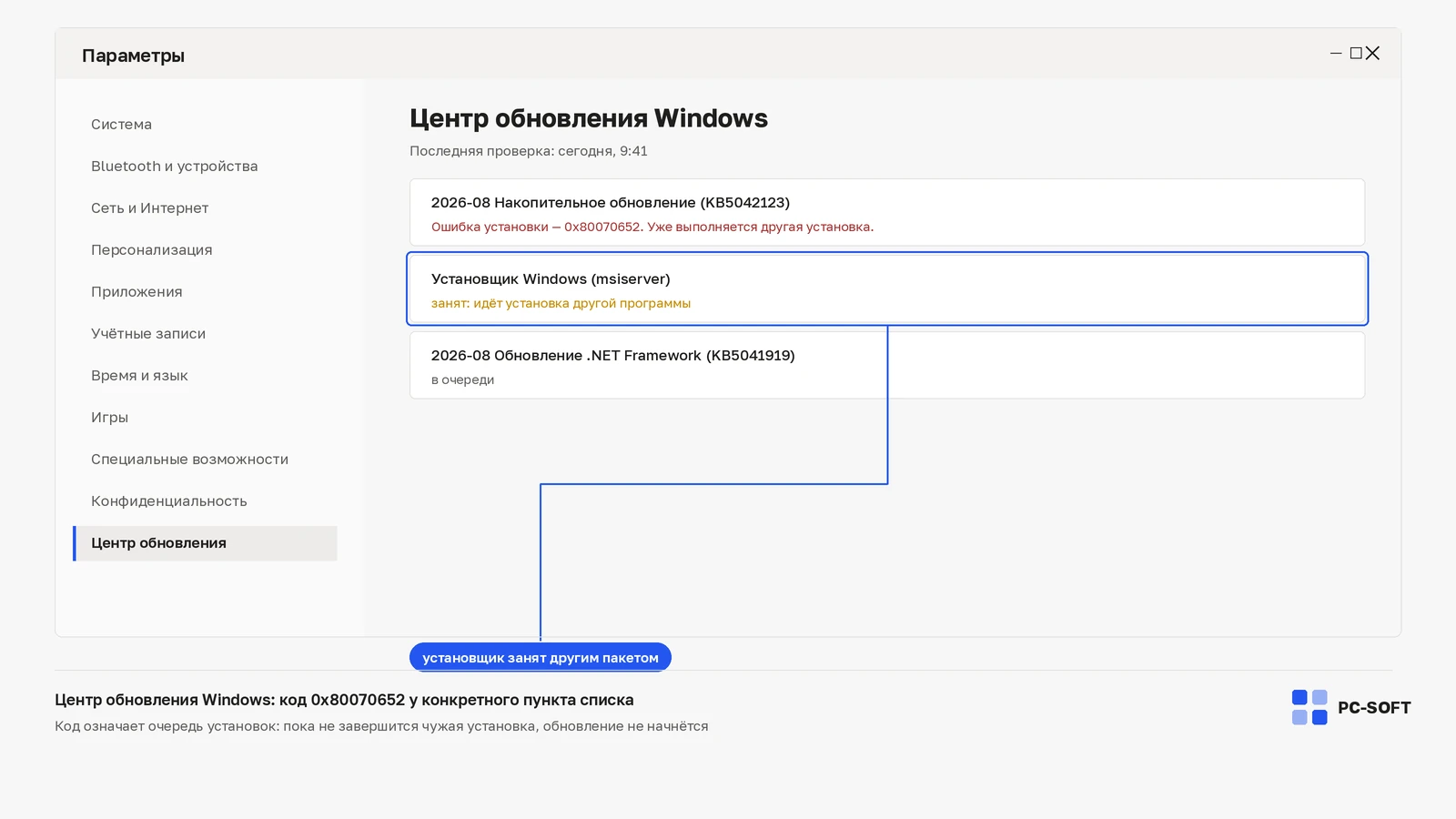Screen dimensions: 1456x819
Task: Click the Параметры window title
Action: [x=133, y=56]
